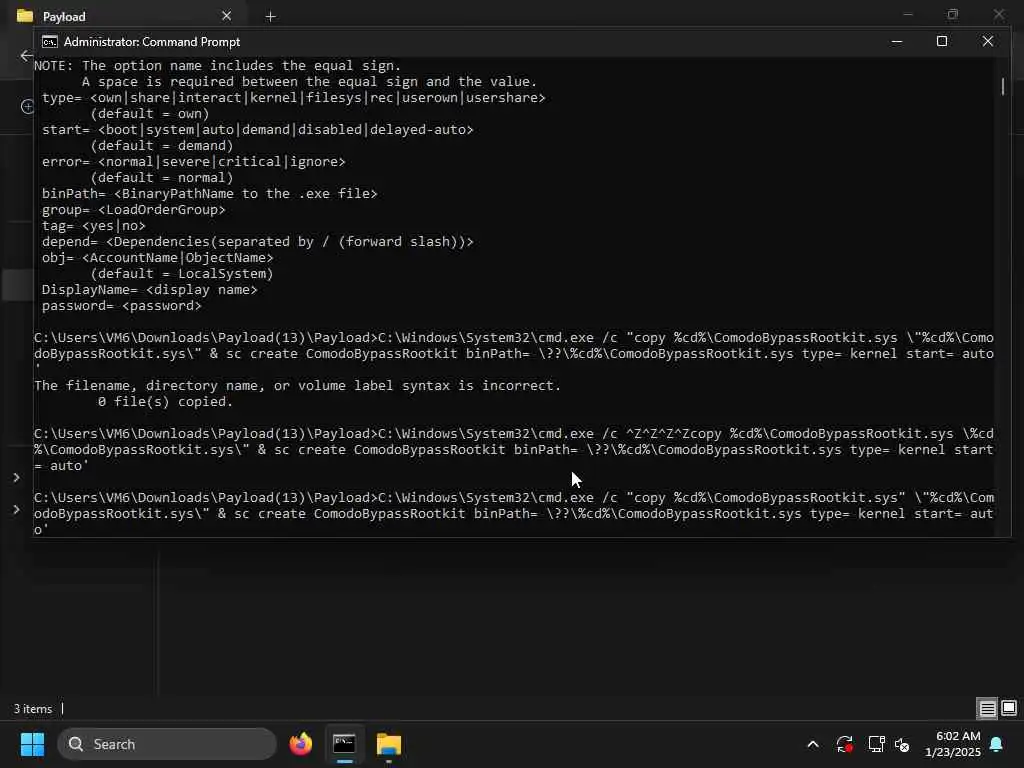The image size is (1024, 768).
Task: Click the 'binPath= <BinaryPathName to the .exe file>' line
Action: (x=210, y=194)
